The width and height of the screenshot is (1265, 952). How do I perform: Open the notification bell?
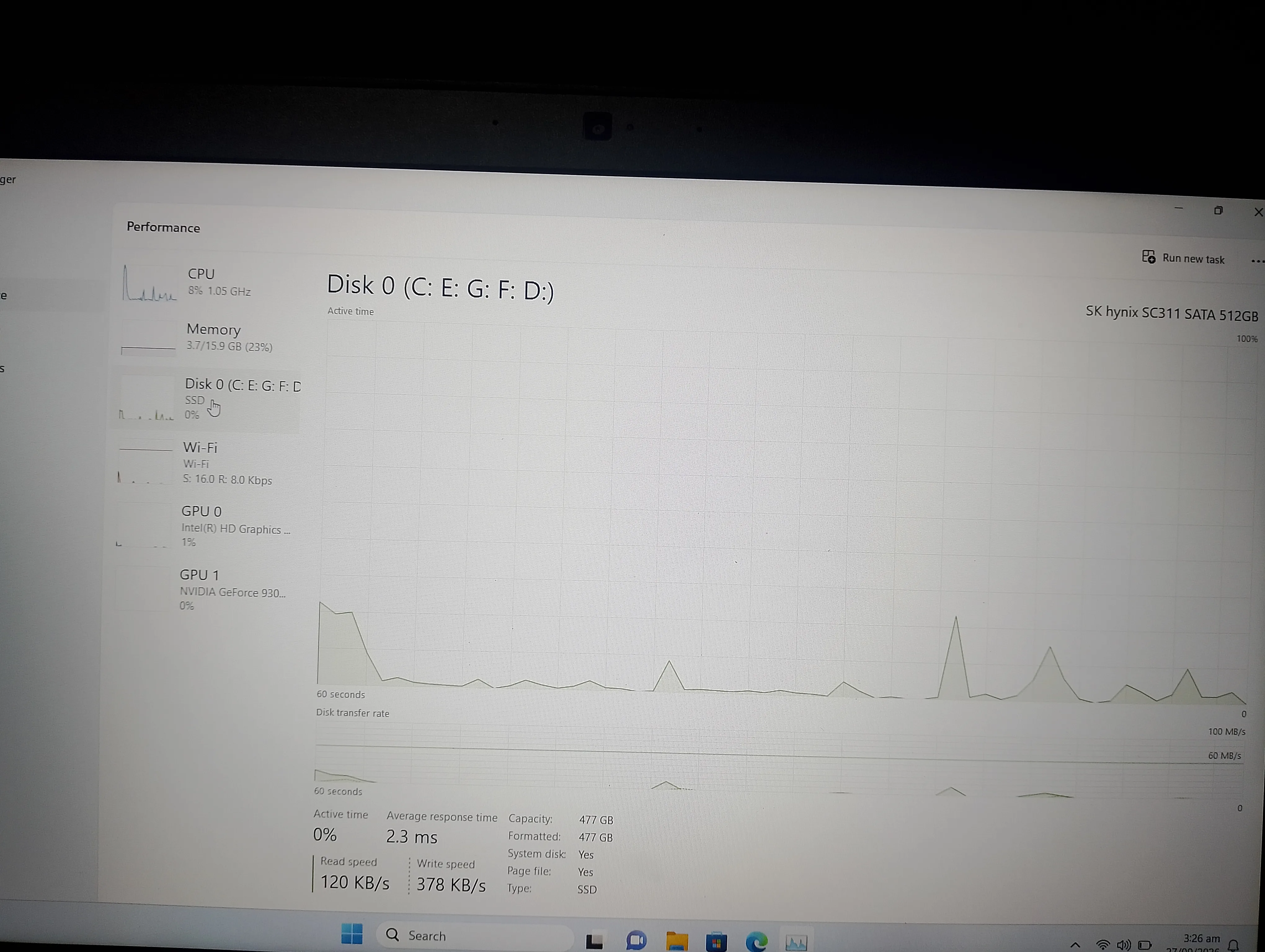coord(1234,946)
